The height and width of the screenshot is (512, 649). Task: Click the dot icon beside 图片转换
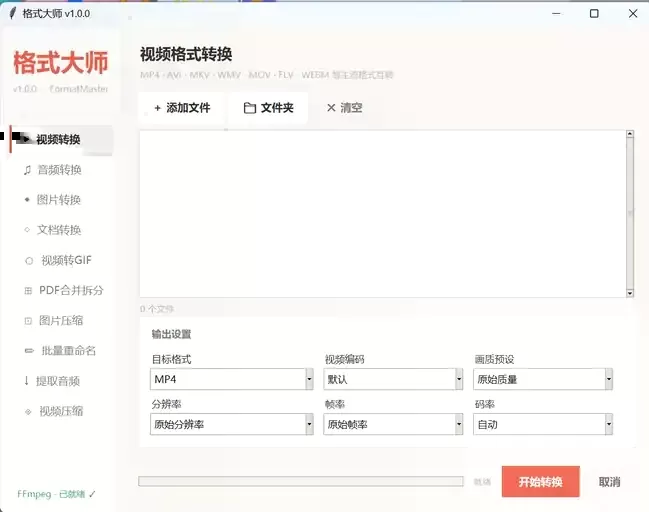(x=27, y=200)
